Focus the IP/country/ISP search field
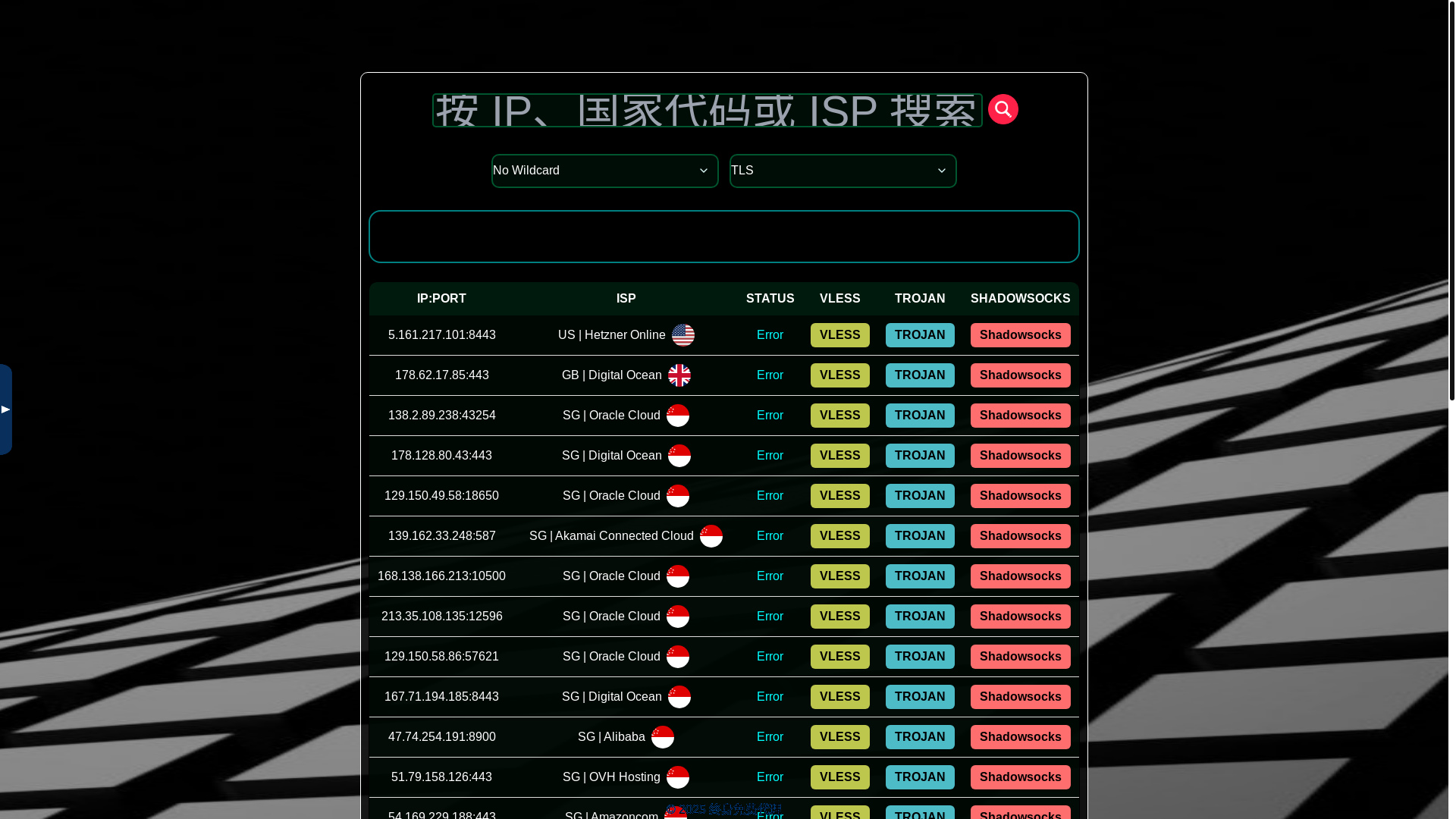 [x=707, y=111]
